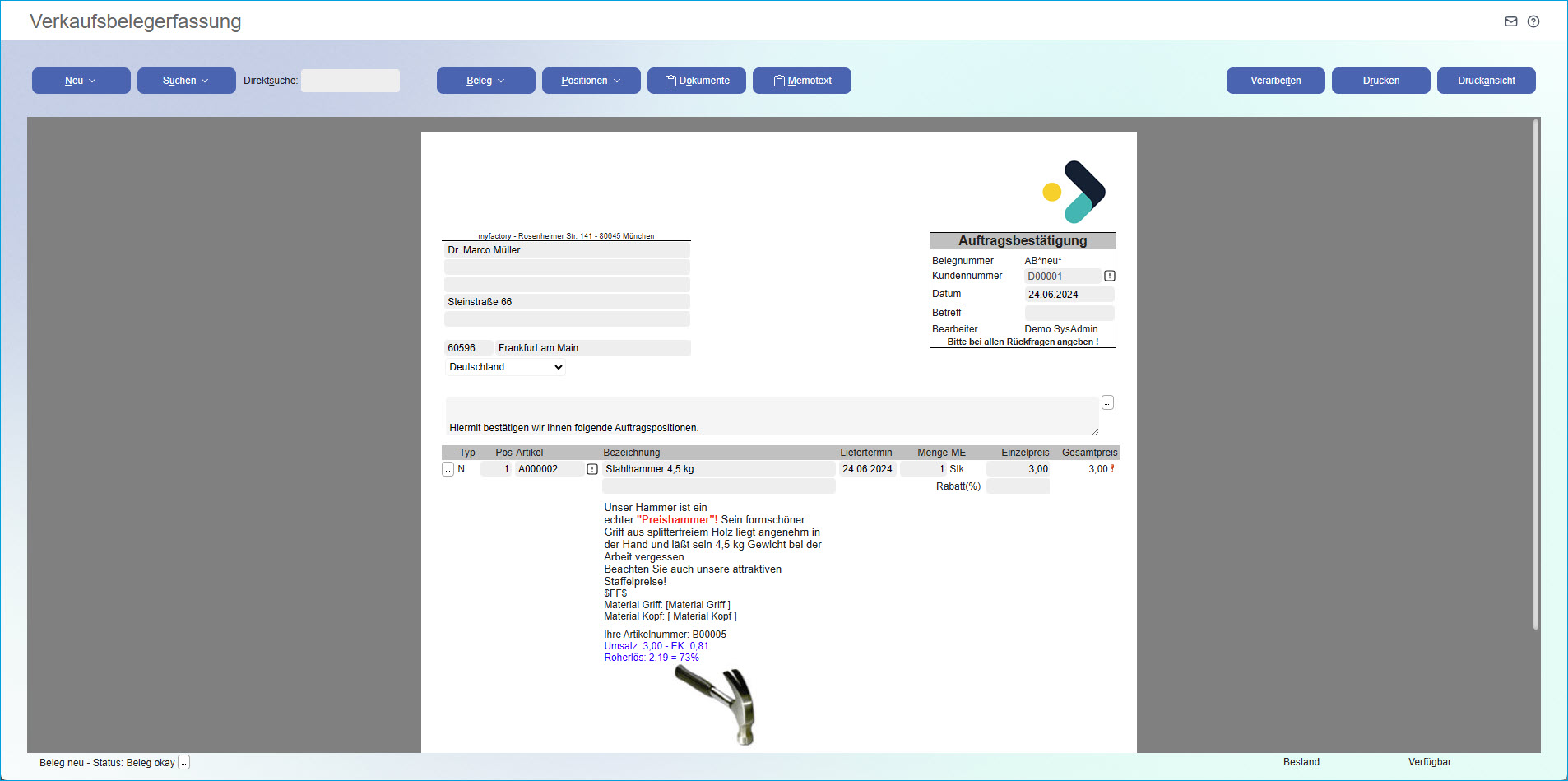1568x781 pixels.
Task: Click the position type N
Action: coord(462,469)
